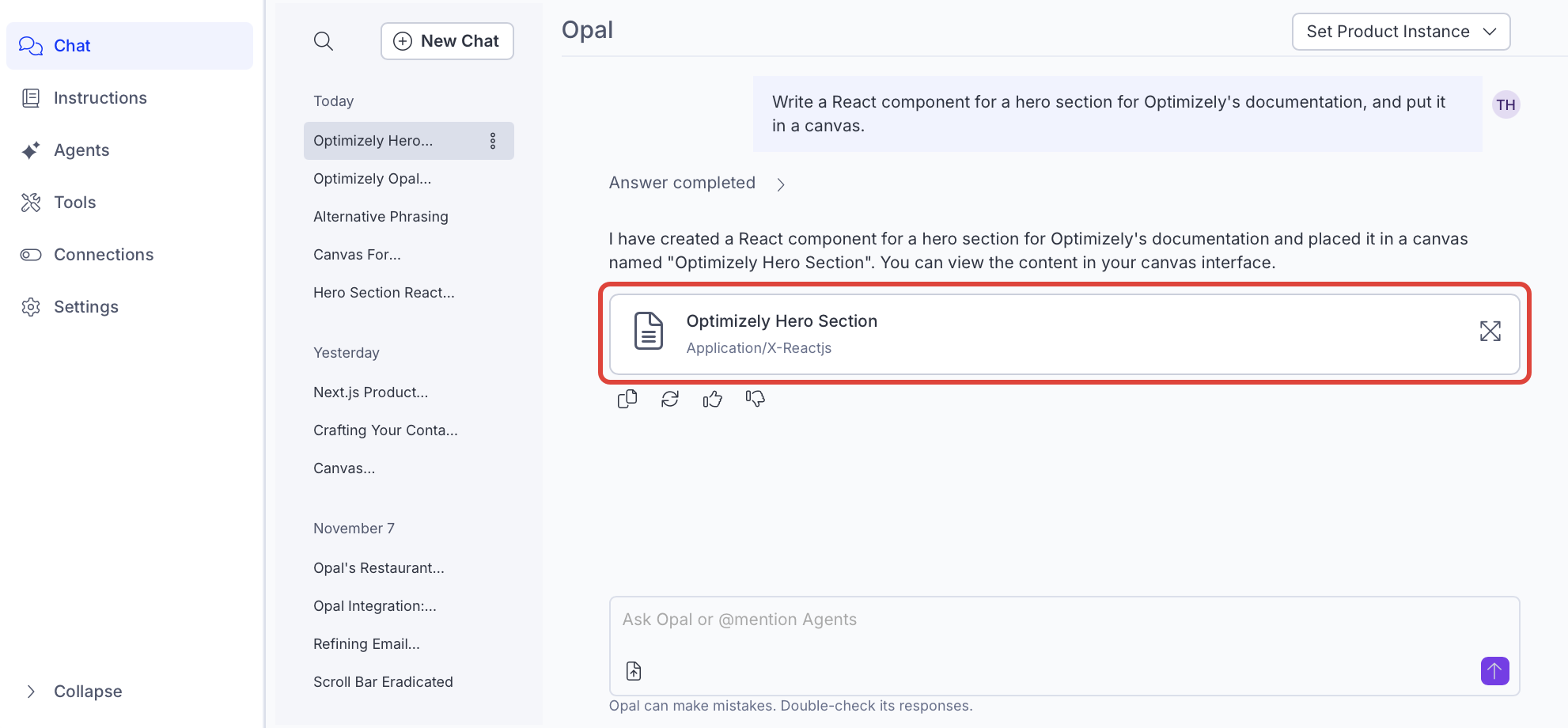Open the Set Product Instance dropdown
Image resolution: width=1568 pixels, height=728 pixels.
(x=1400, y=32)
